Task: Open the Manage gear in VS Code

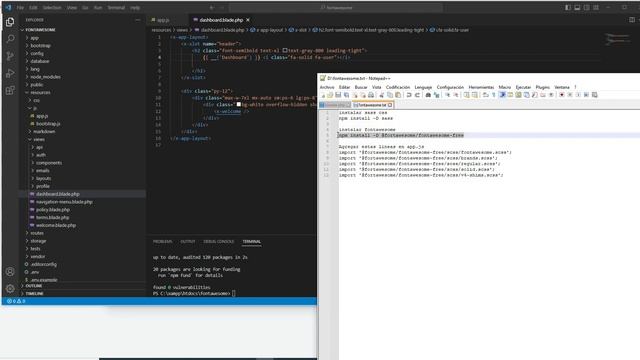Action: coord(10,289)
